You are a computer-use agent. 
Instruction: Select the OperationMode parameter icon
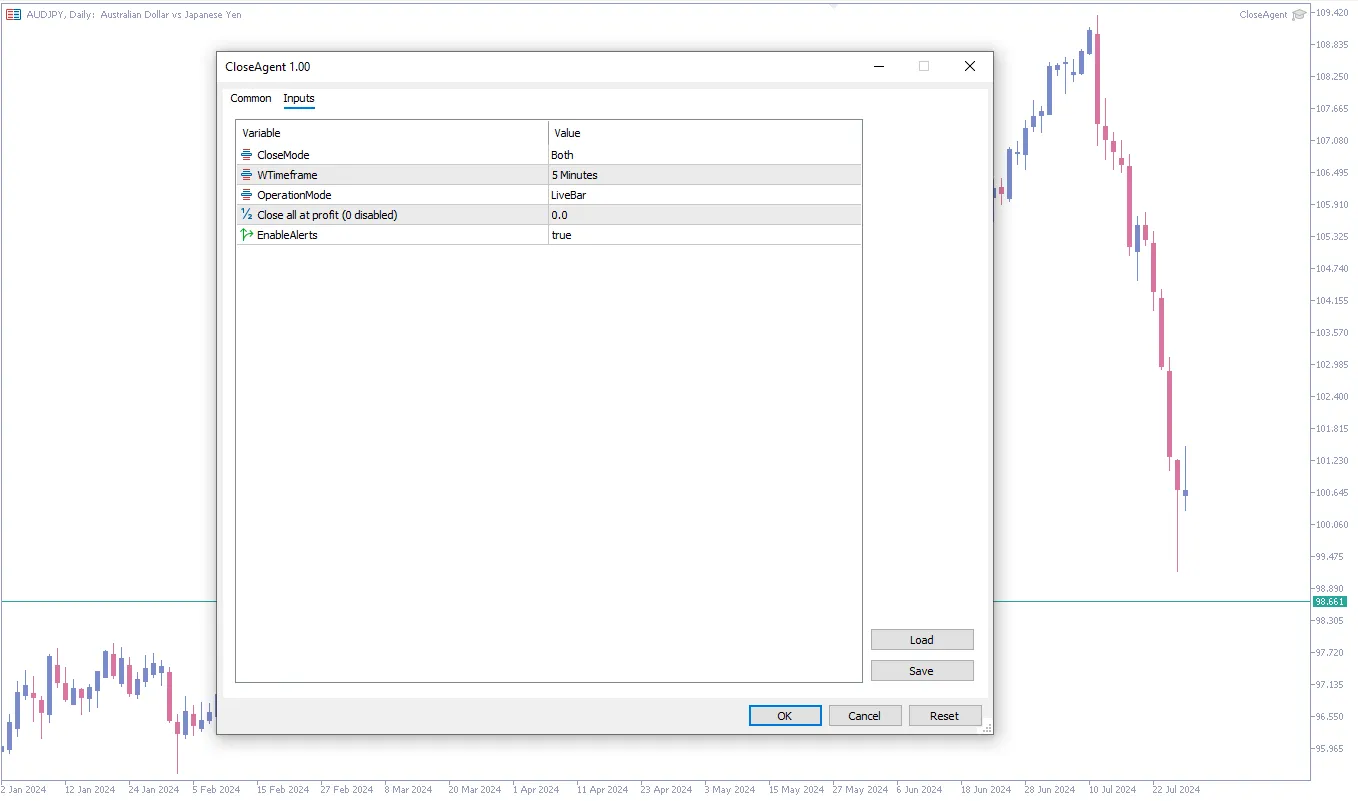pyautogui.click(x=246, y=195)
